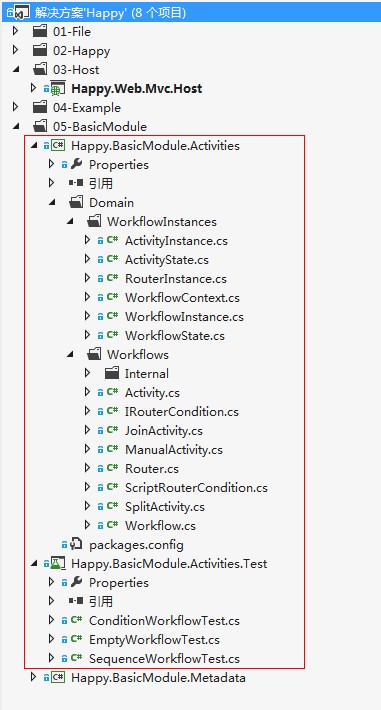Viewport: 381px width, 710px height.
Task: Expand the WorkflowState.cs node
Action: coord(88,336)
